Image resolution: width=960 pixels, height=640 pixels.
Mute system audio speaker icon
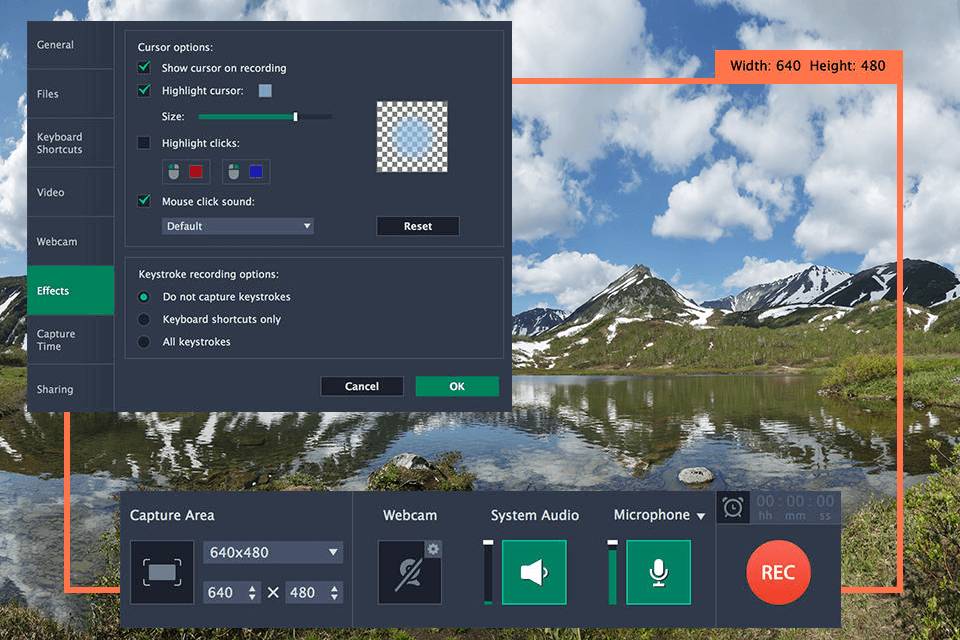pyautogui.click(x=534, y=572)
